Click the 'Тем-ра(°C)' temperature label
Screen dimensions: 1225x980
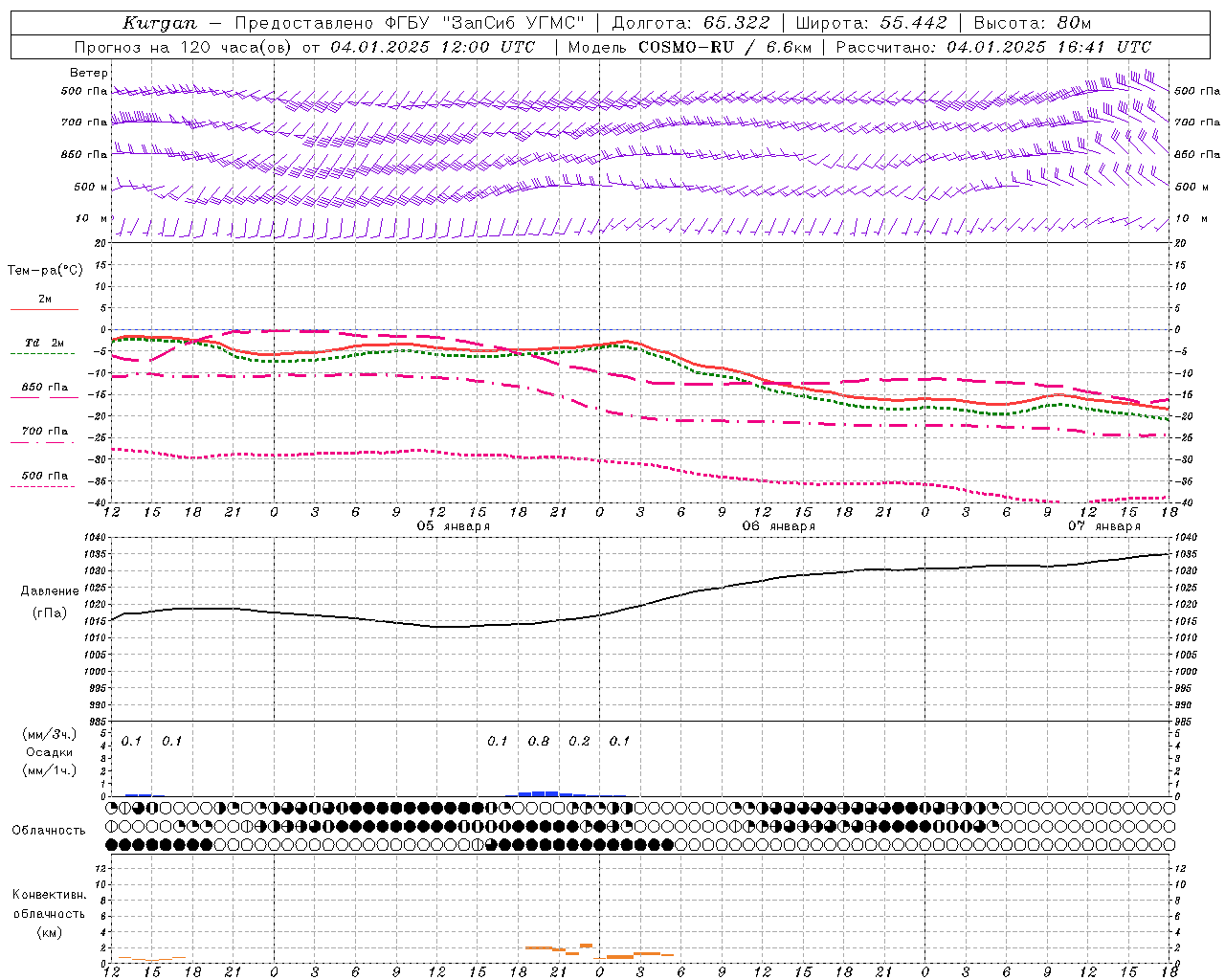point(45,271)
